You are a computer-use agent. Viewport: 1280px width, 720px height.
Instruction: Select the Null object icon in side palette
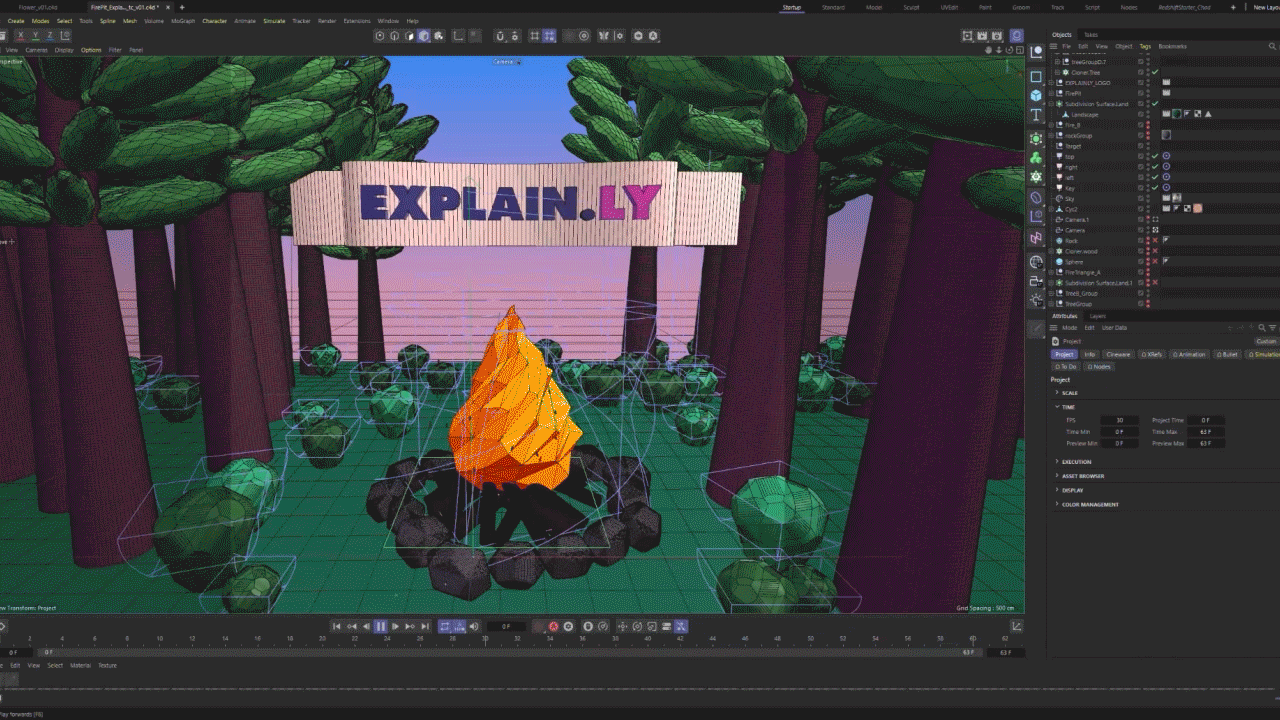pos(1036,51)
